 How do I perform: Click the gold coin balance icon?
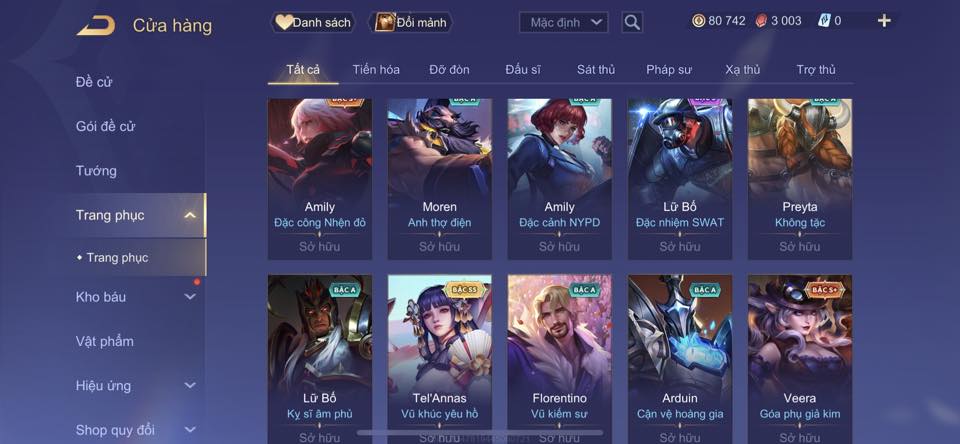tap(699, 21)
